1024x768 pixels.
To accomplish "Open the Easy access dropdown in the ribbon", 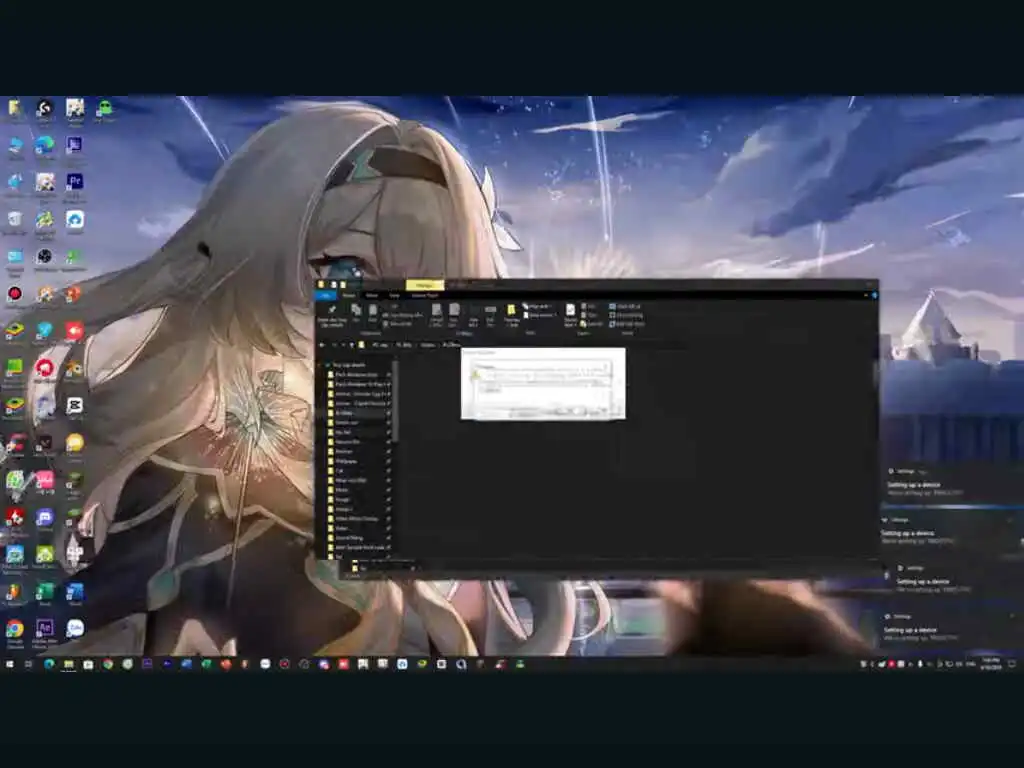I will [540, 315].
